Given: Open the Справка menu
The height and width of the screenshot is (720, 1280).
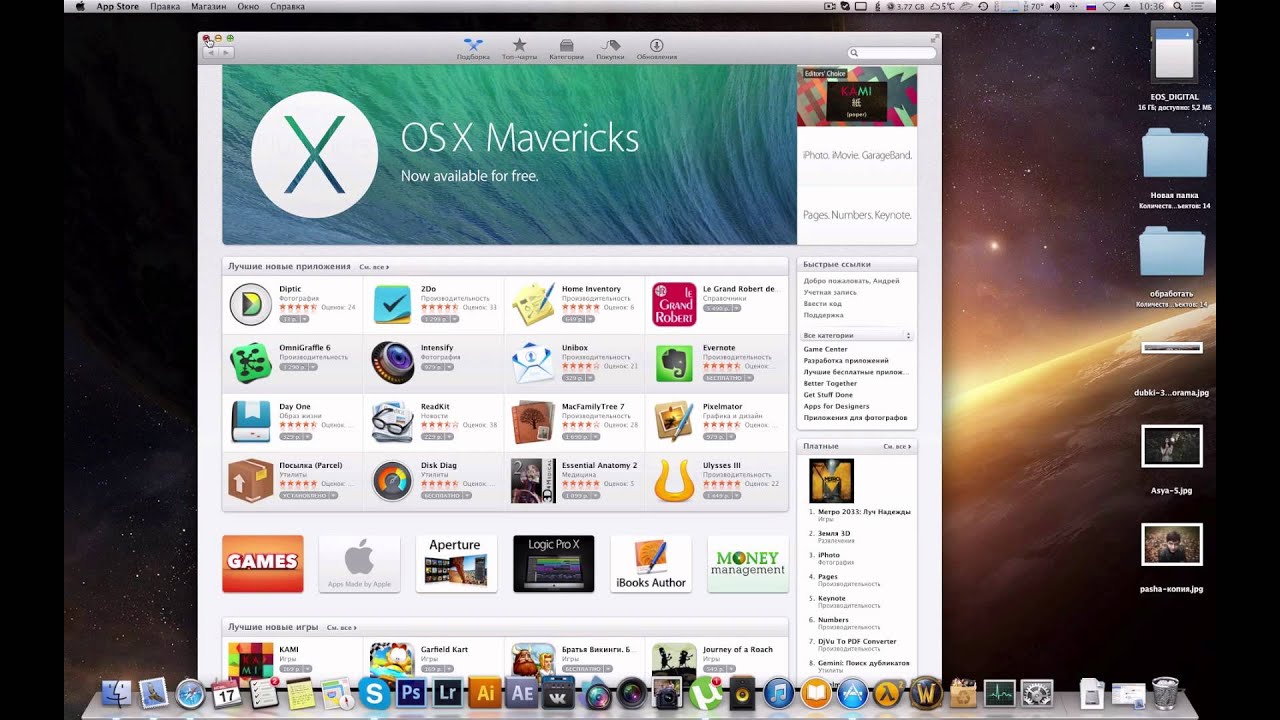Looking at the screenshot, I should [288, 6].
